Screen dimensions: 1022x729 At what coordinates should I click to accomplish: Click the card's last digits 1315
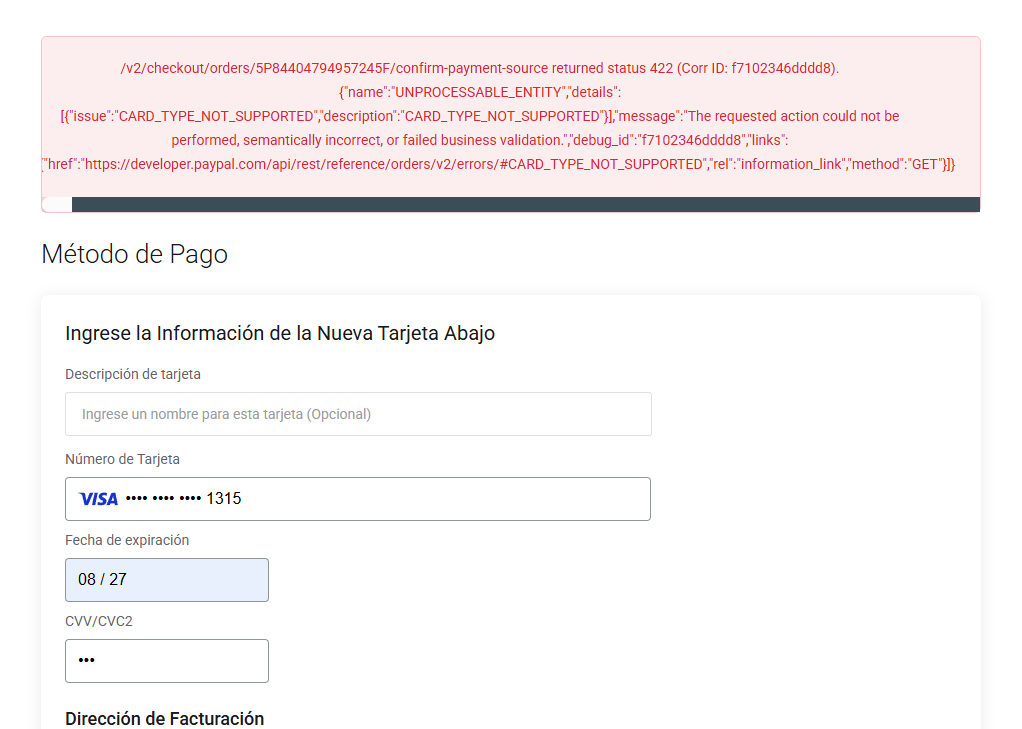[x=224, y=499]
